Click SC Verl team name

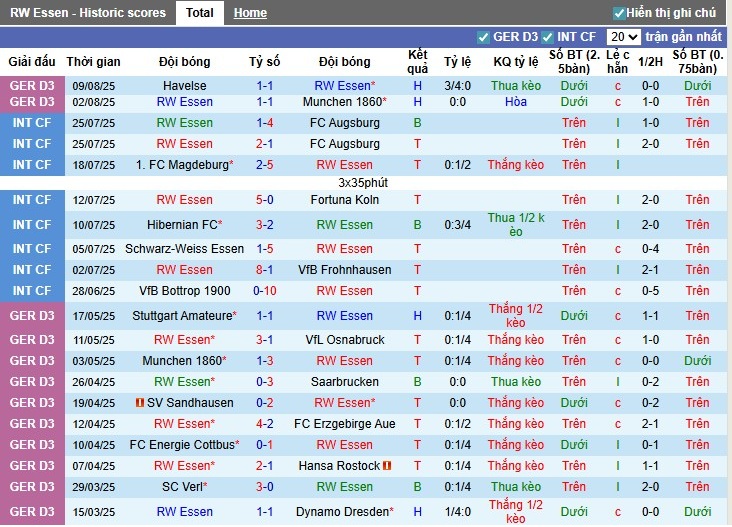[x=182, y=487]
